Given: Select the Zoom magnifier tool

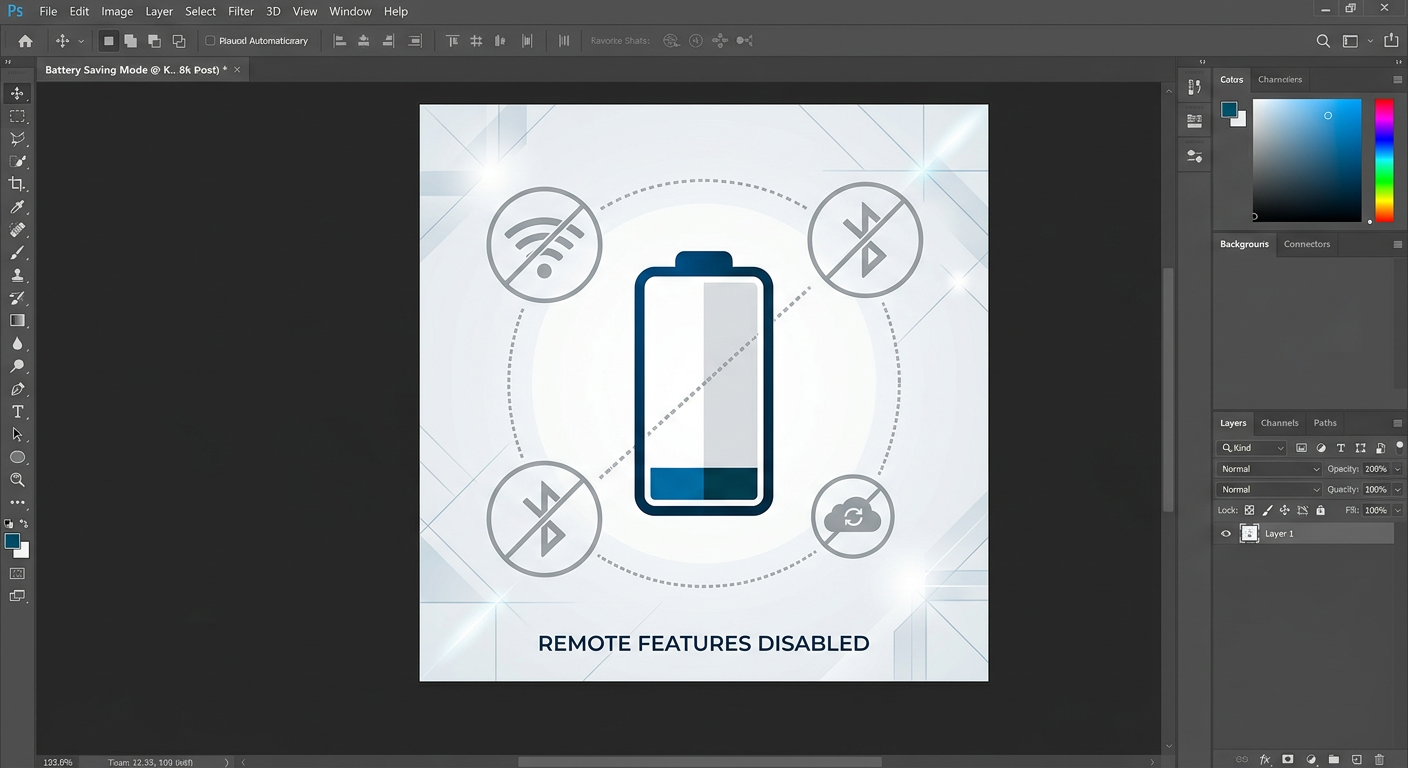Looking at the screenshot, I should [x=17, y=480].
